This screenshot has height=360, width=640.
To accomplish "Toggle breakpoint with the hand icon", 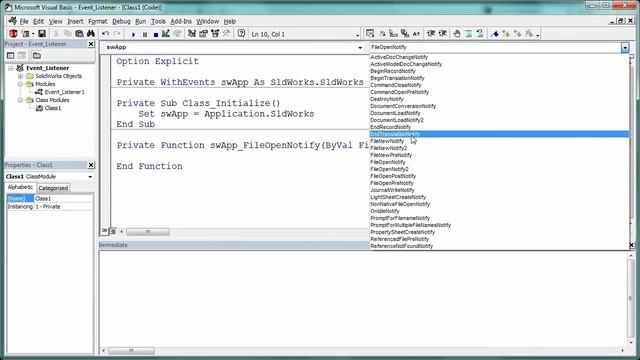I will (x=457, y=34).
